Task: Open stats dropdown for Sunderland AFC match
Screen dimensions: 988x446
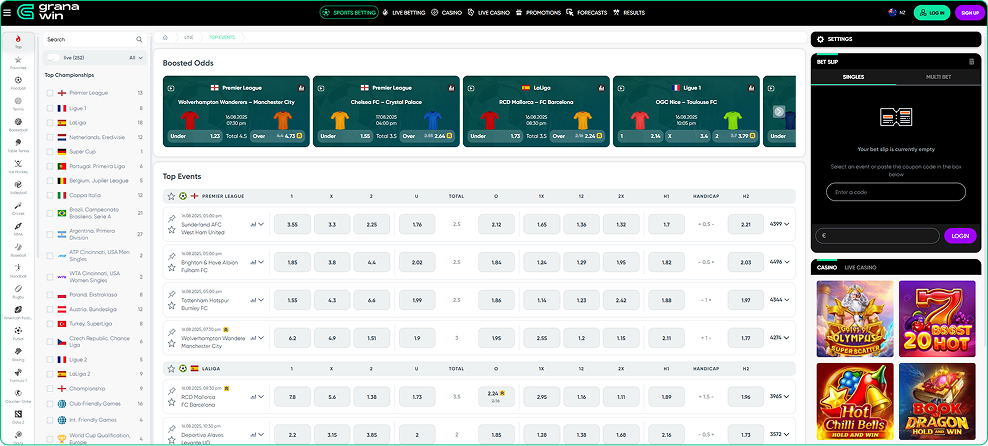Action: pyautogui.click(x=257, y=224)
